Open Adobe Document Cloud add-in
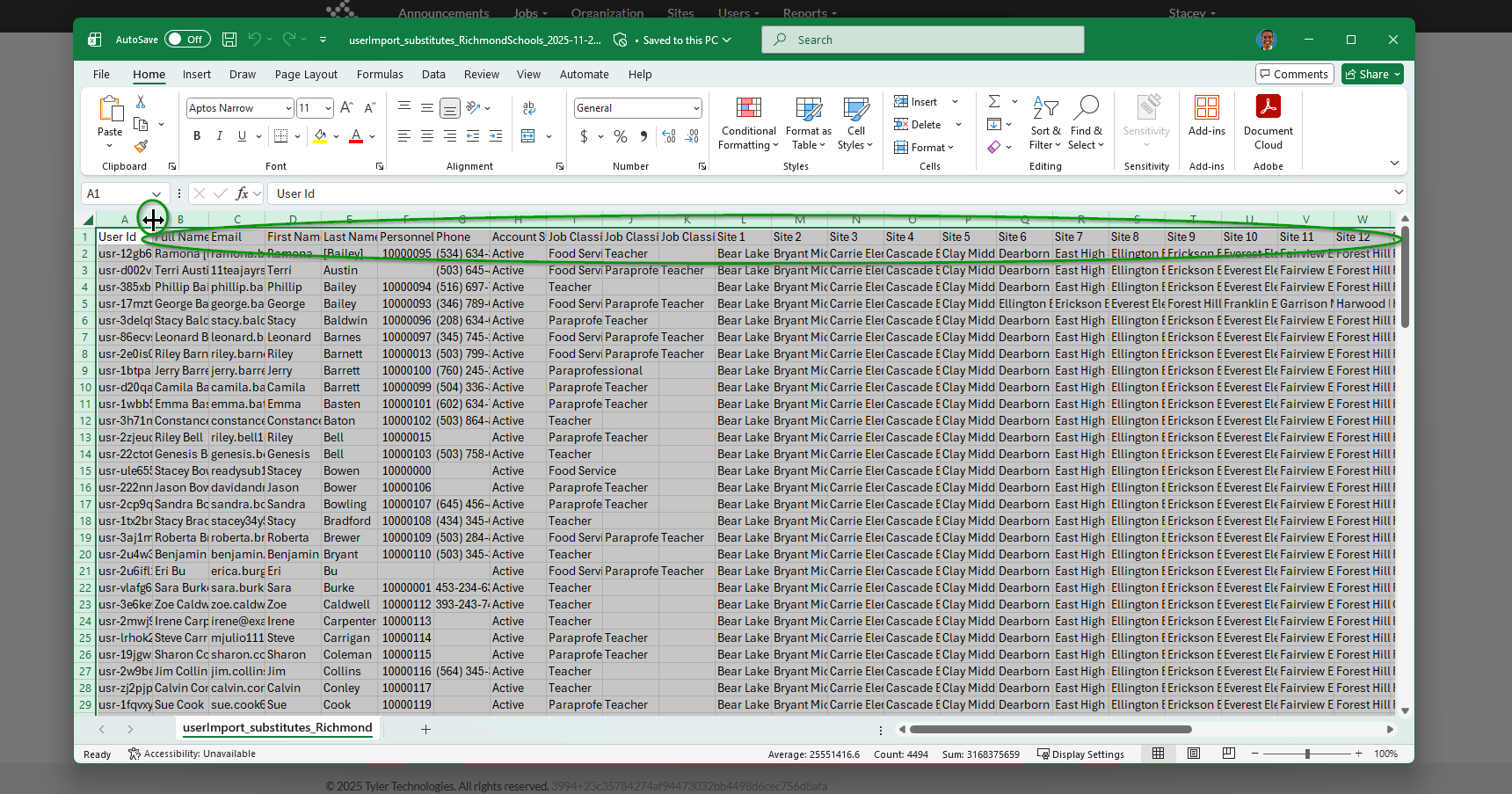 click(x=1268, y=123)
